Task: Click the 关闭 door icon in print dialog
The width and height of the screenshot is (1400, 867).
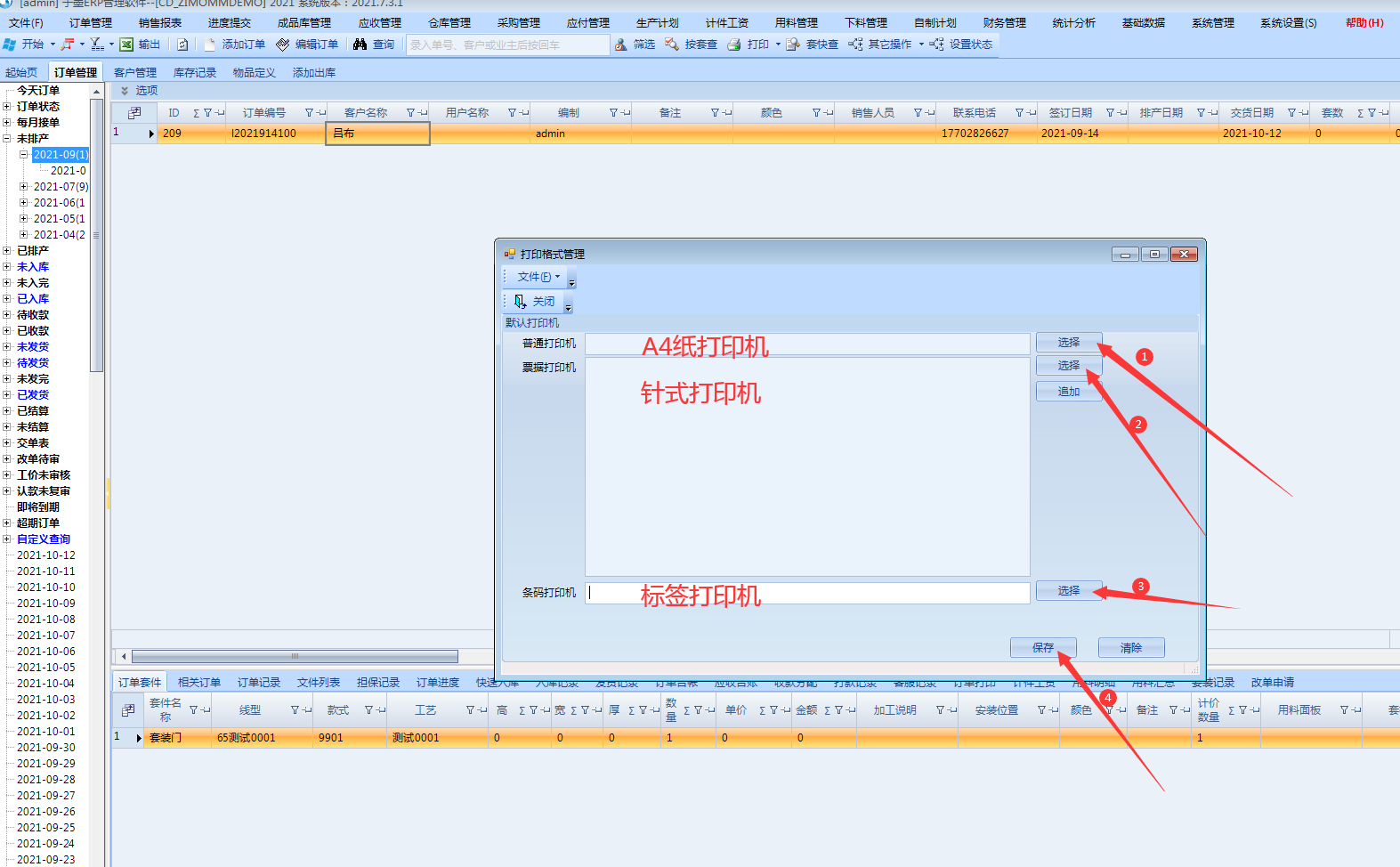Action: tap(521, 302)
